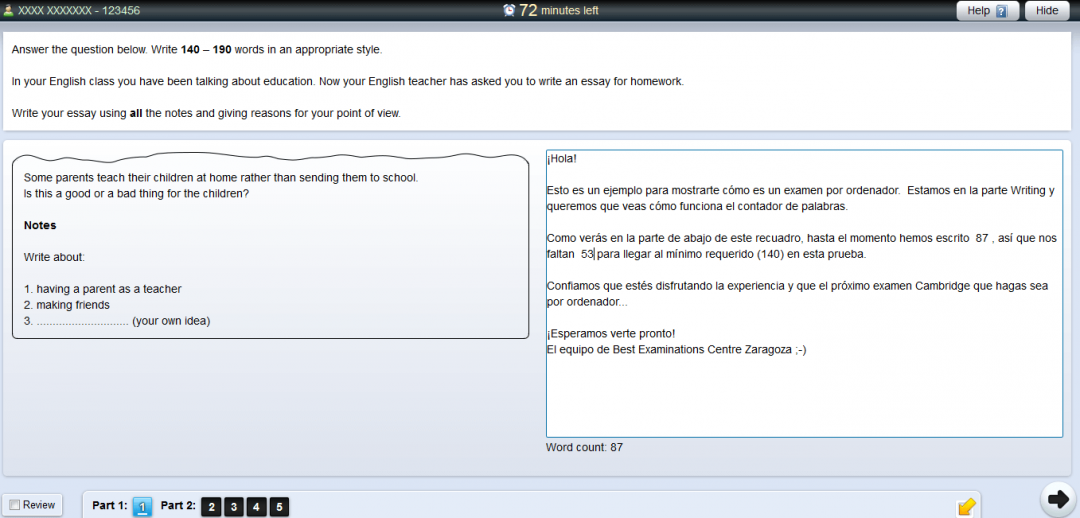
Task: Jump to question 5 in Part 2
Action: click(x=279, y=507)
